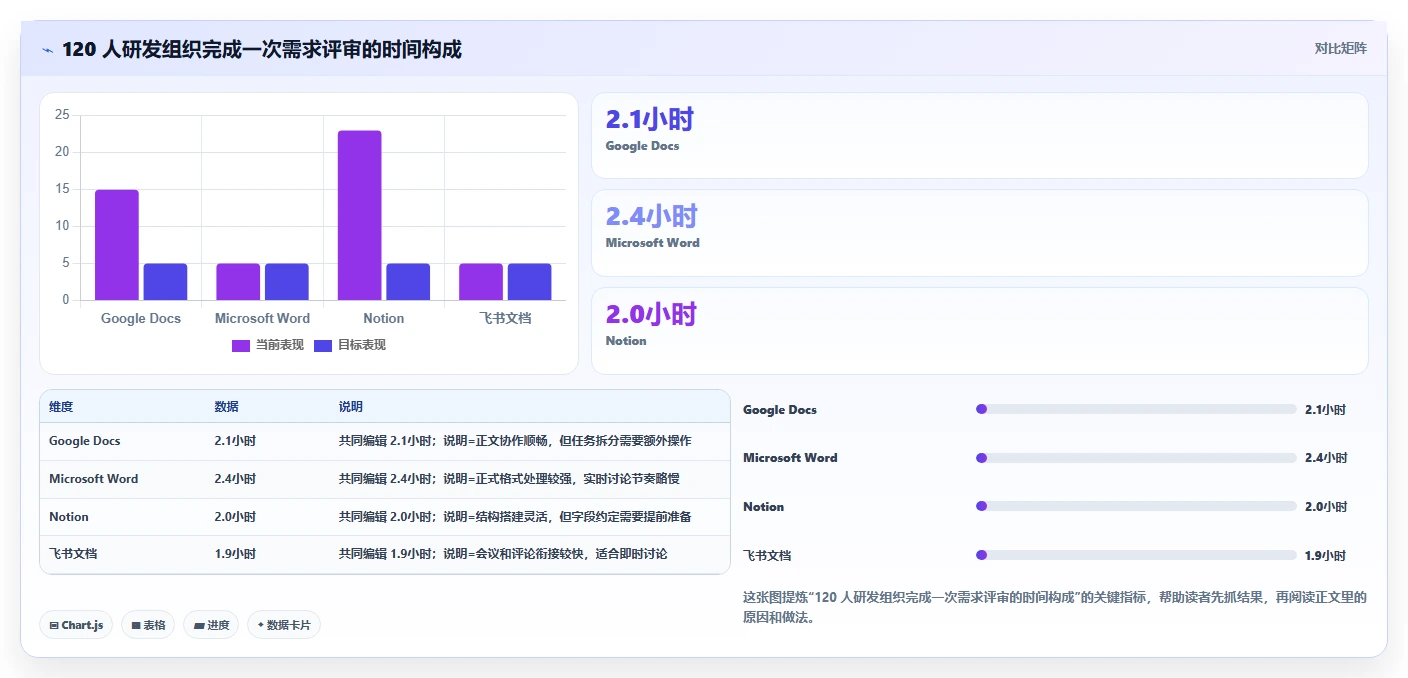The height and width of the screenshot is (678, 1408).
Task: Click the Google Docs progress bar track
Action: click(x=1136, y=409)
